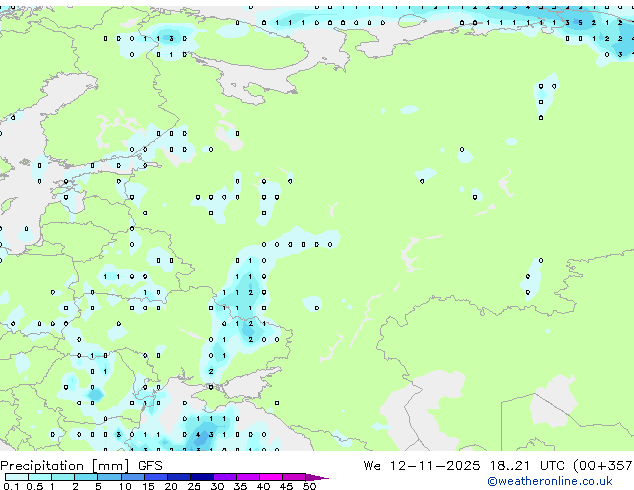Click the '35' legend scale label
Image resolution: width=634 pixels, height=490 pixels.
point(240,486)
